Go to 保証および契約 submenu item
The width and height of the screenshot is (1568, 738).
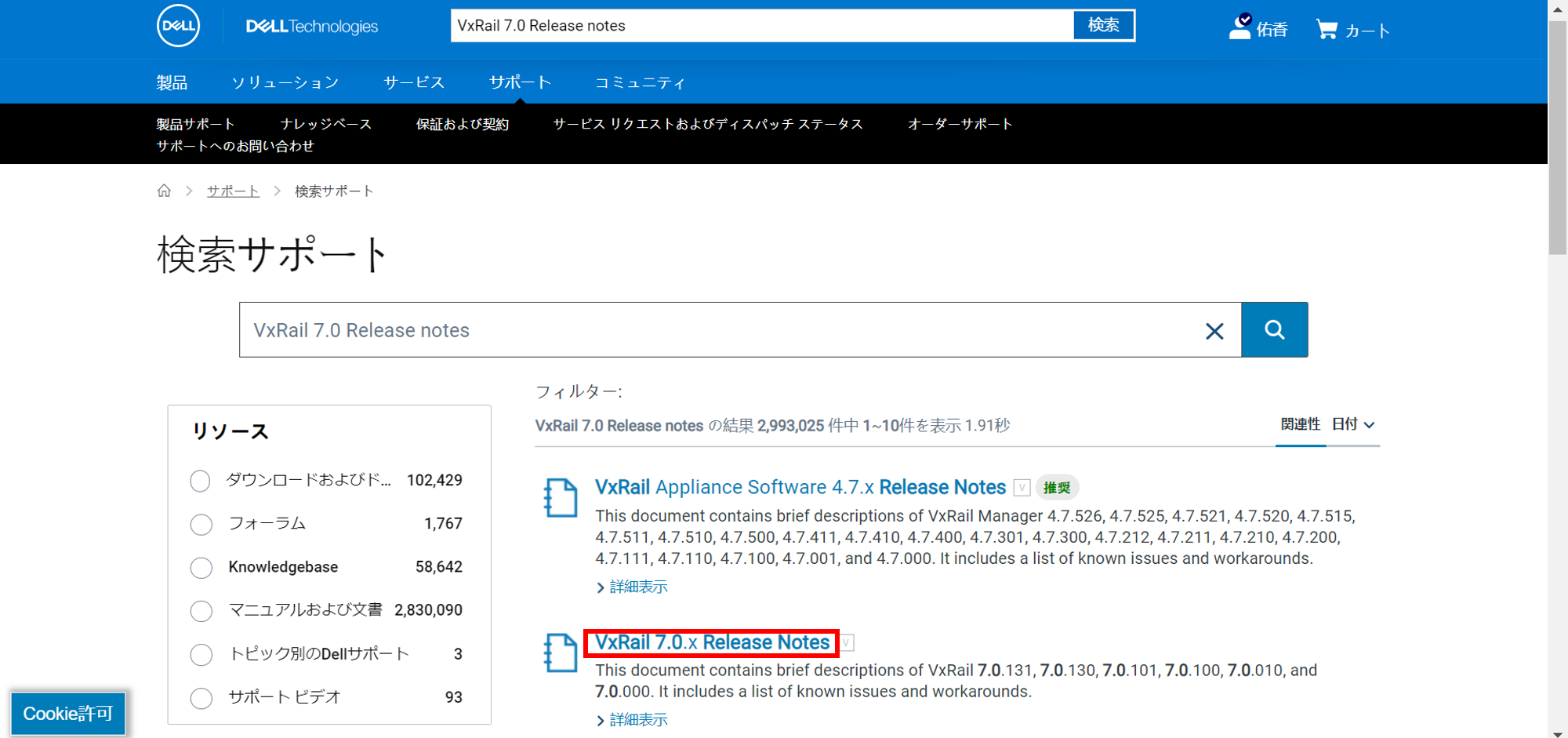pos(463,124)
